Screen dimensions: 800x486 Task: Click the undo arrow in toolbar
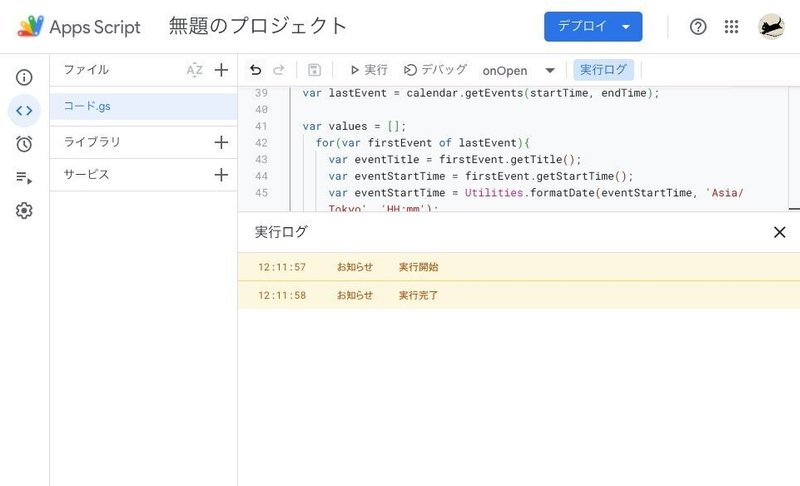click(x=256, y=70)
